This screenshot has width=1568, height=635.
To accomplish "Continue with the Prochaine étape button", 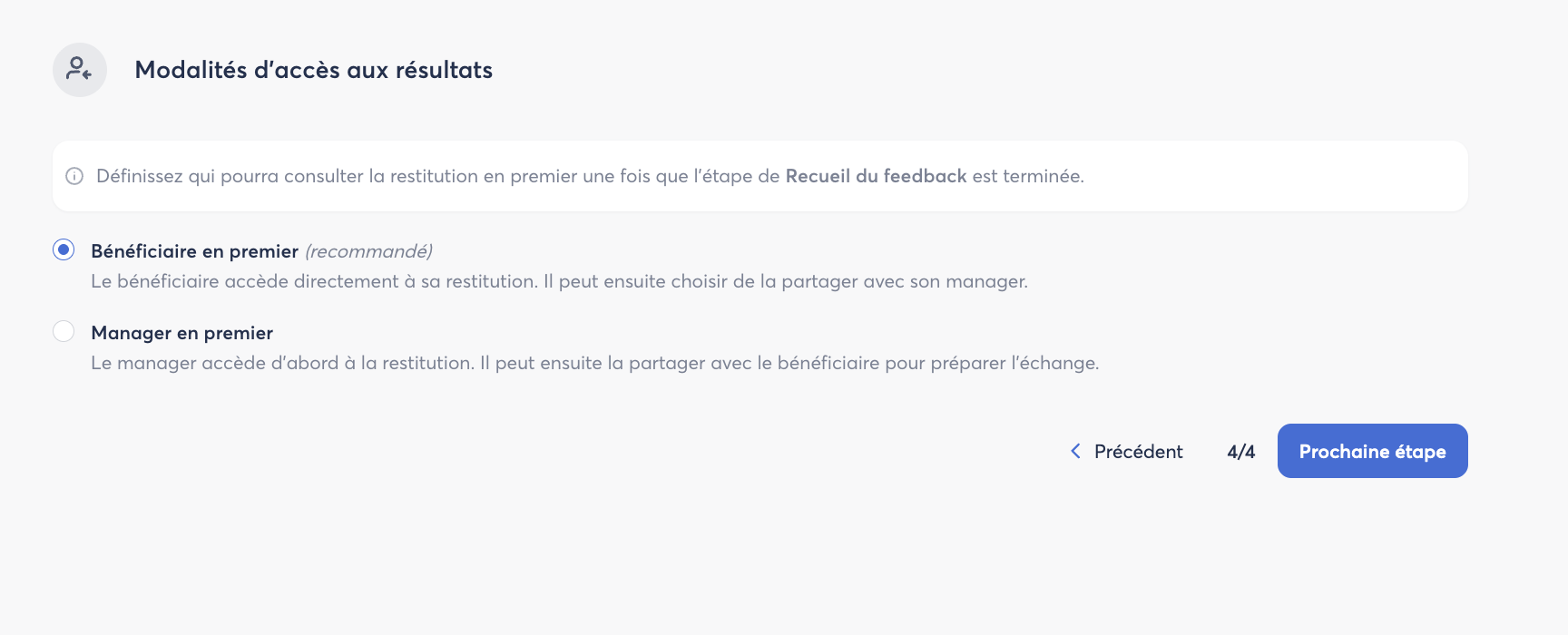I will 1372,451.
